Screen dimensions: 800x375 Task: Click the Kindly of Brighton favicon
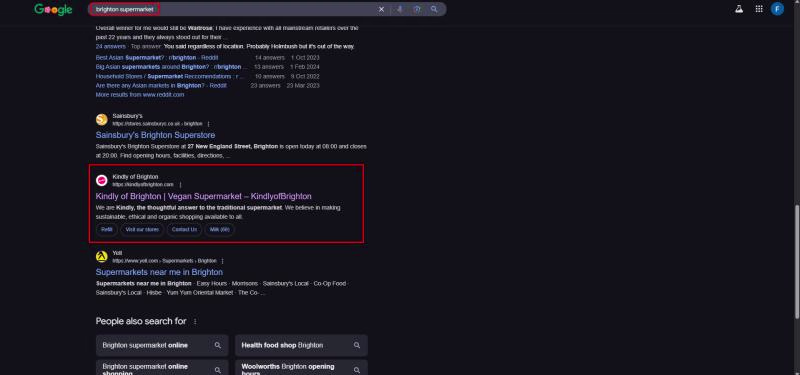[x=102, y=180]
